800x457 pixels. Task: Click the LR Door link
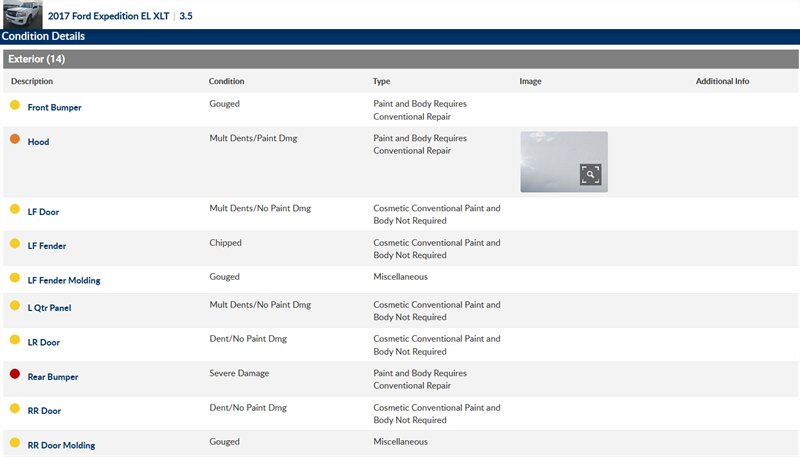point(43,343)
